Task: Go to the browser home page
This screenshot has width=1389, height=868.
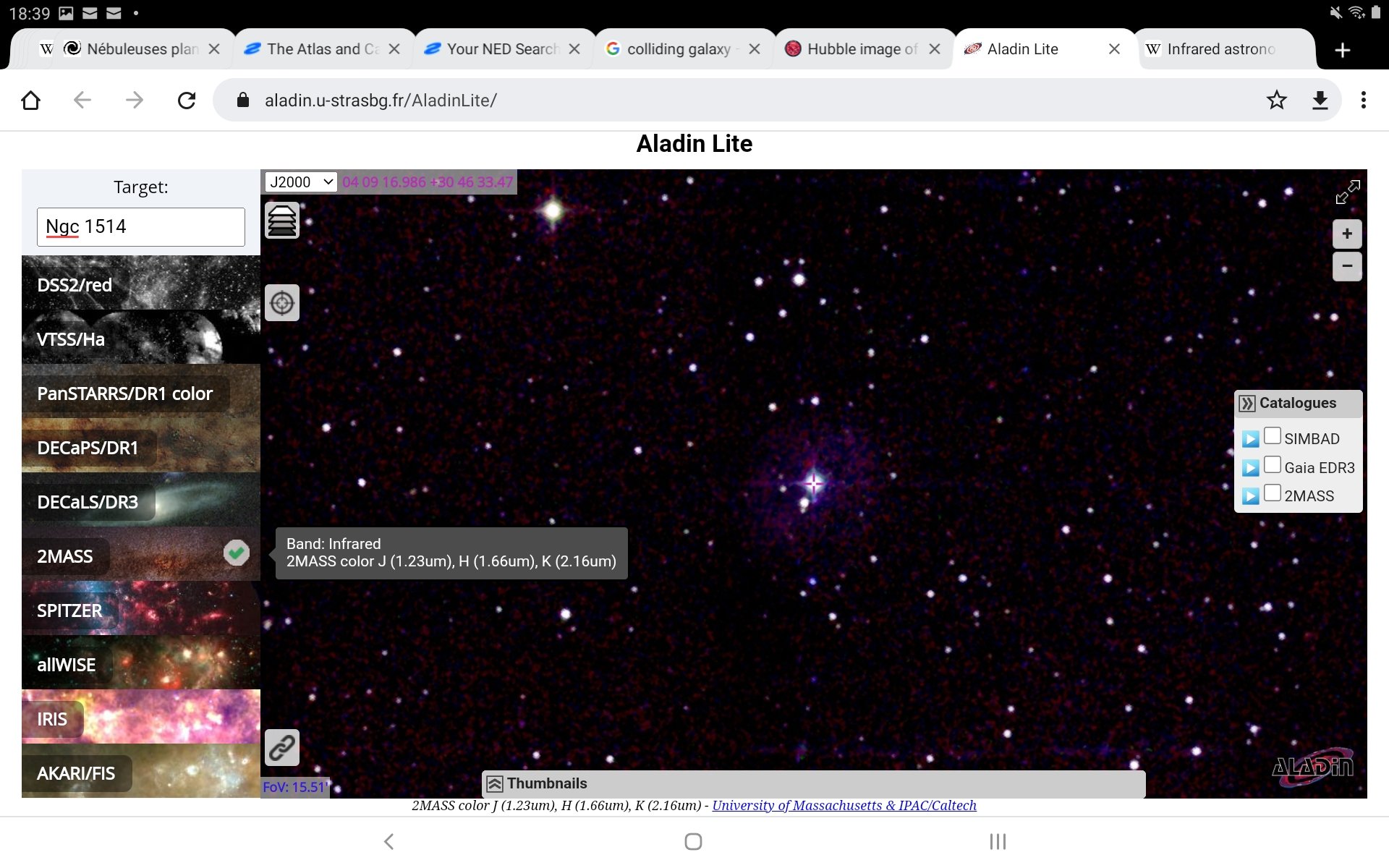Action: click(30, 100)
